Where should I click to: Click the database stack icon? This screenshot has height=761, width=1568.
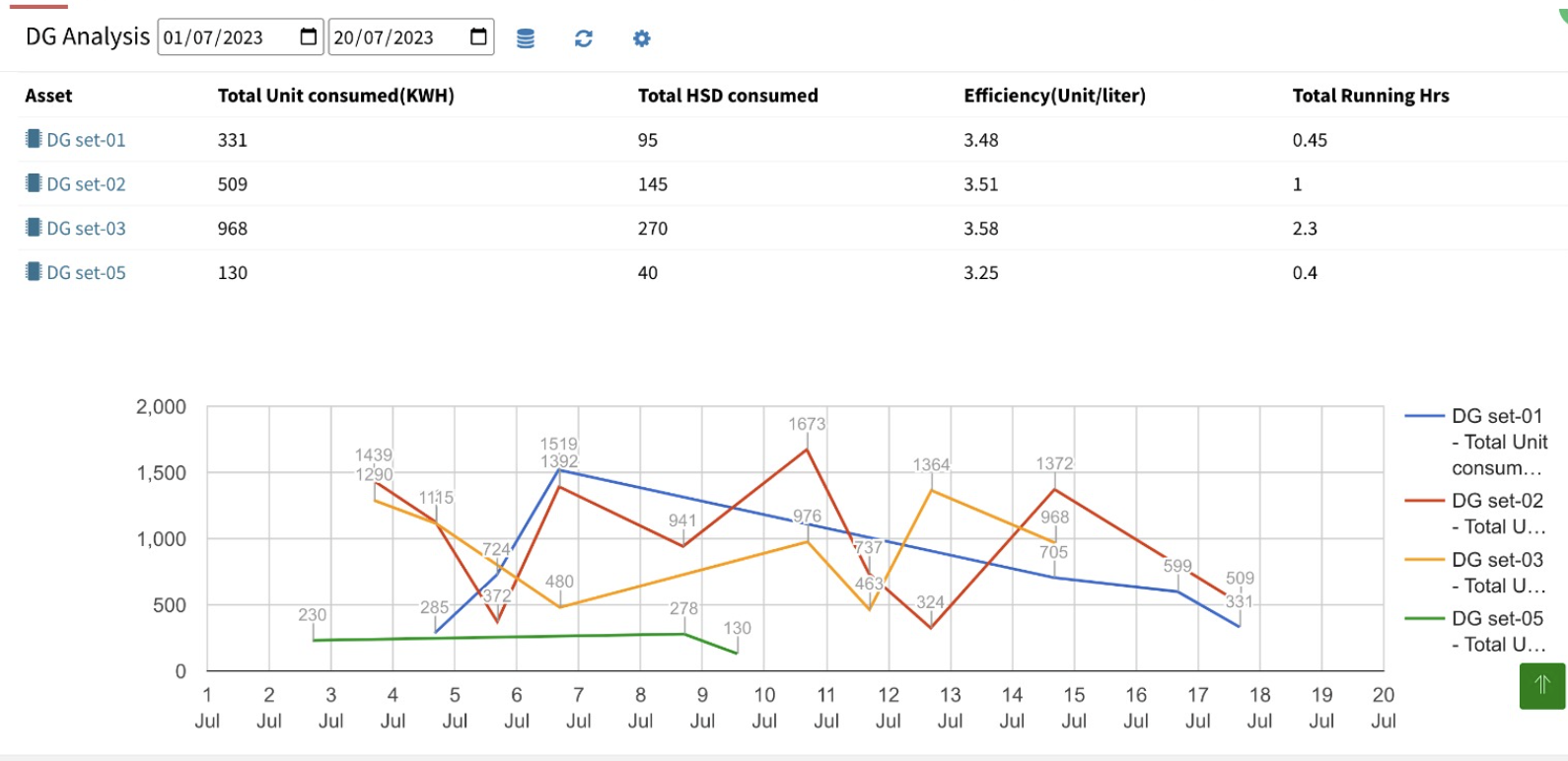tap(526, 38)
